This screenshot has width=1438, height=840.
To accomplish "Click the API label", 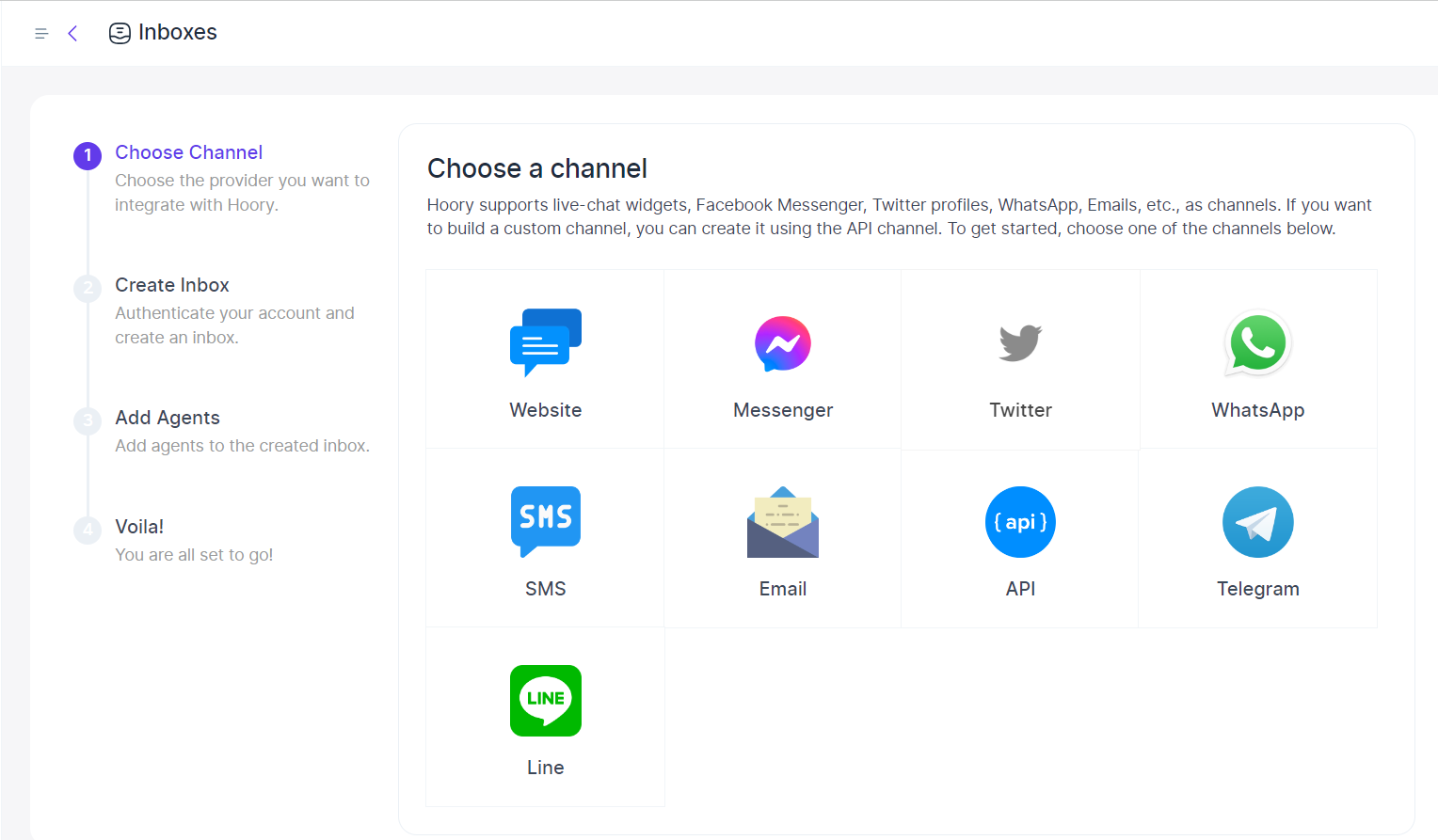I will 1020,589.
